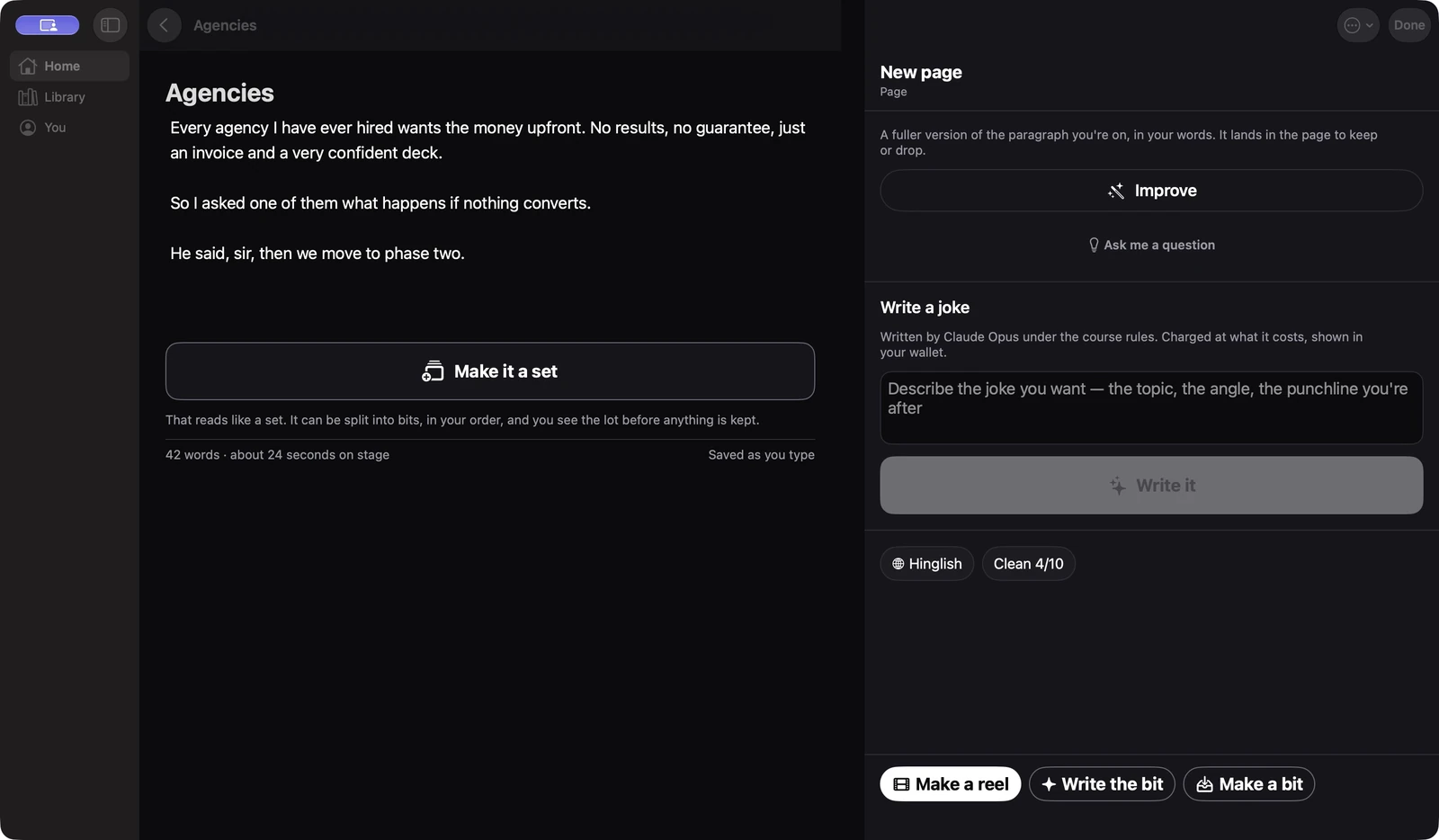Click the line 'So I asked one of them'
The height and width of the screenshot is (840, 1439).
[380, 203]
